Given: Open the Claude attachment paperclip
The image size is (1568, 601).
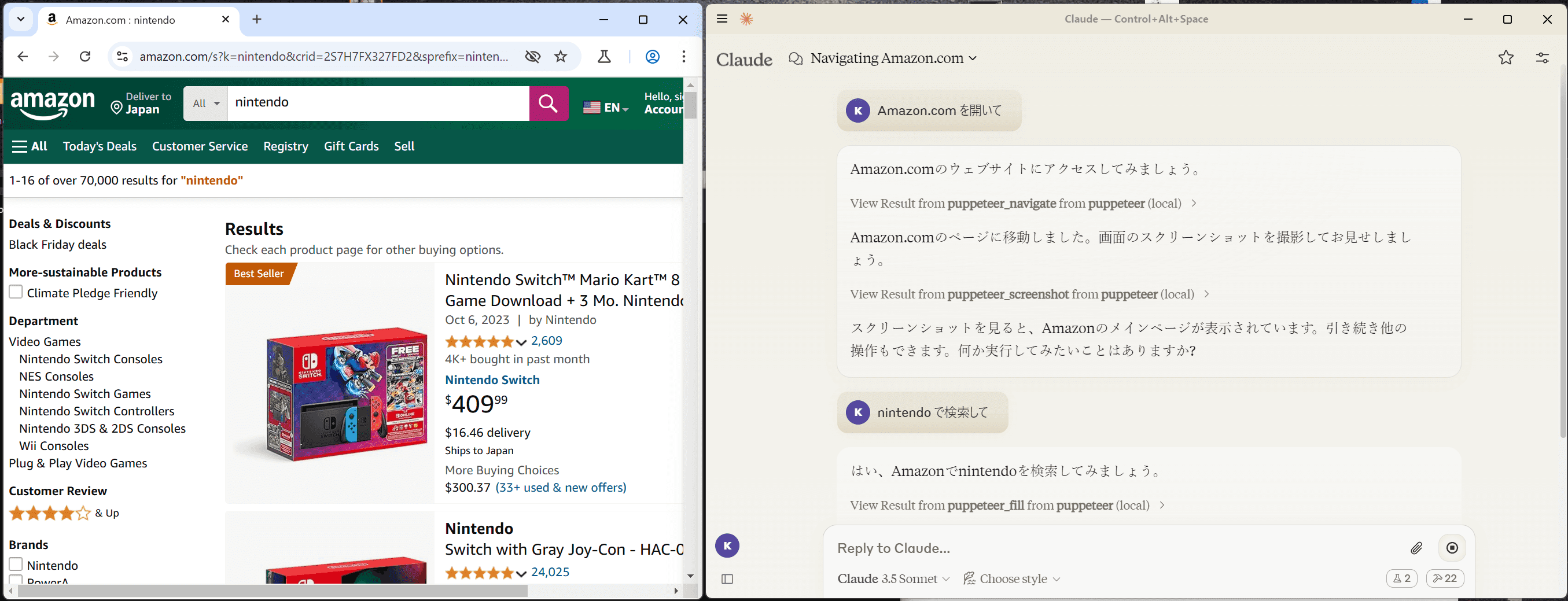Looking at the screenshot, I should click(x=1416, y=548).
